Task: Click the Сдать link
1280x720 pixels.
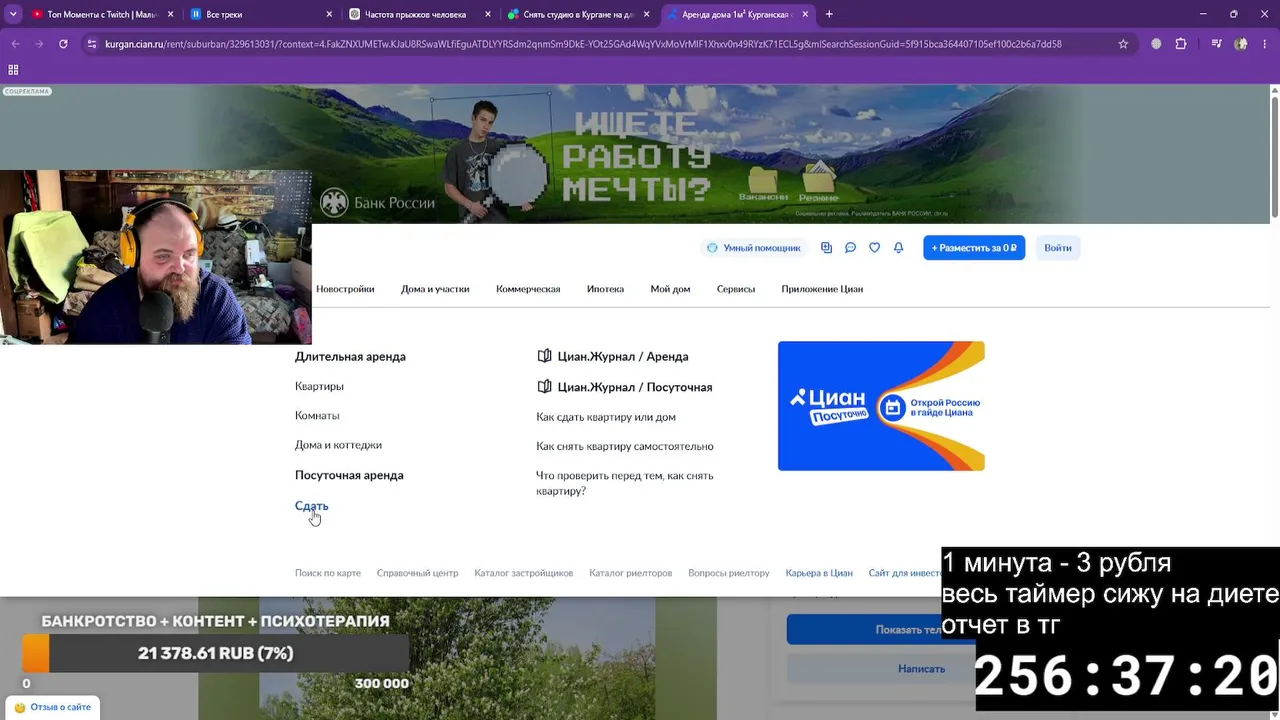Action: coord(311,506)
